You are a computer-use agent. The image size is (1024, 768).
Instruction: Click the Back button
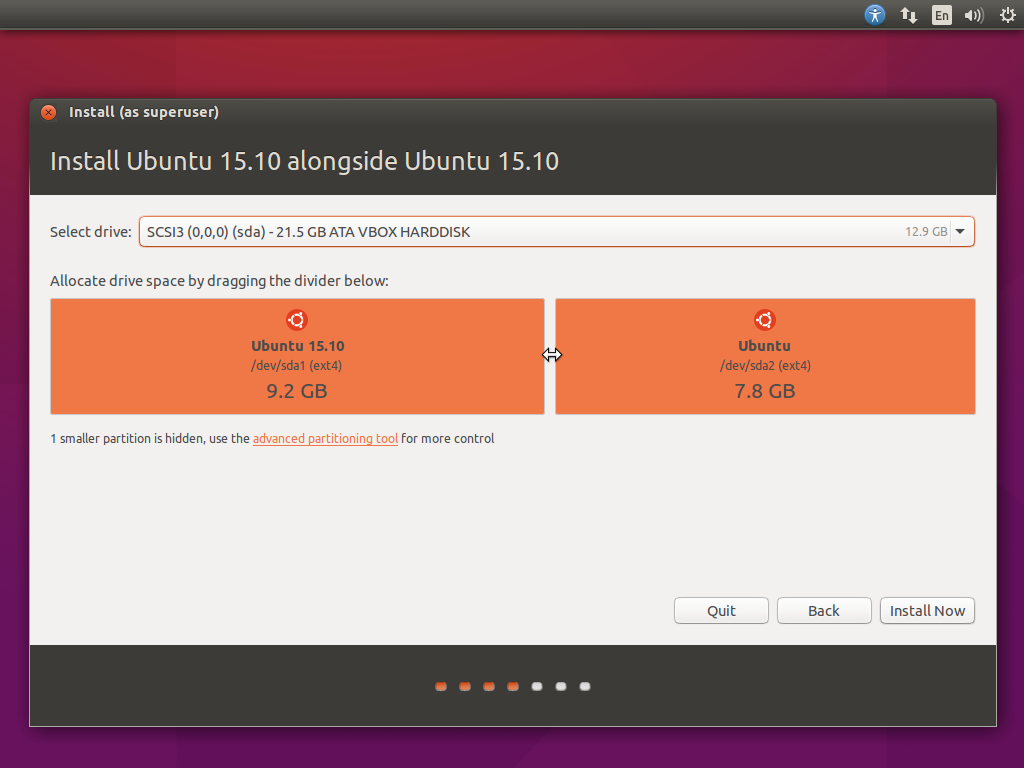(x=824, y=610)
